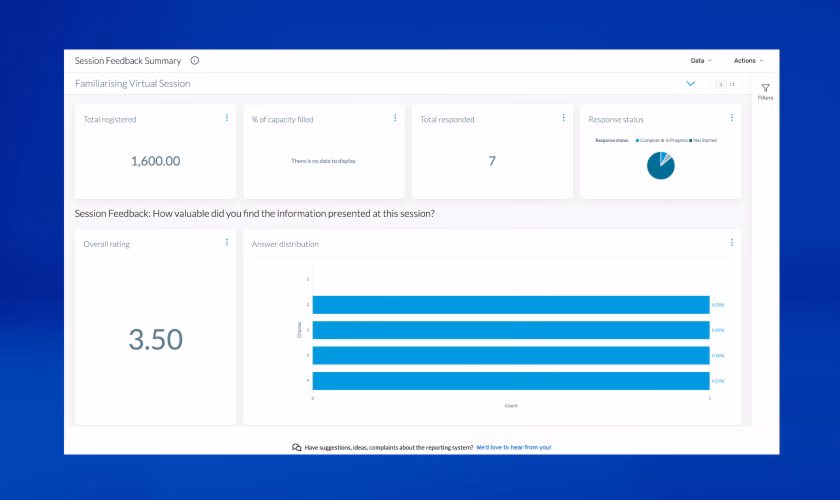The image size is (840, 500).
Task: Open the Actions dropdown menu
Action: [x=748, y=61]
